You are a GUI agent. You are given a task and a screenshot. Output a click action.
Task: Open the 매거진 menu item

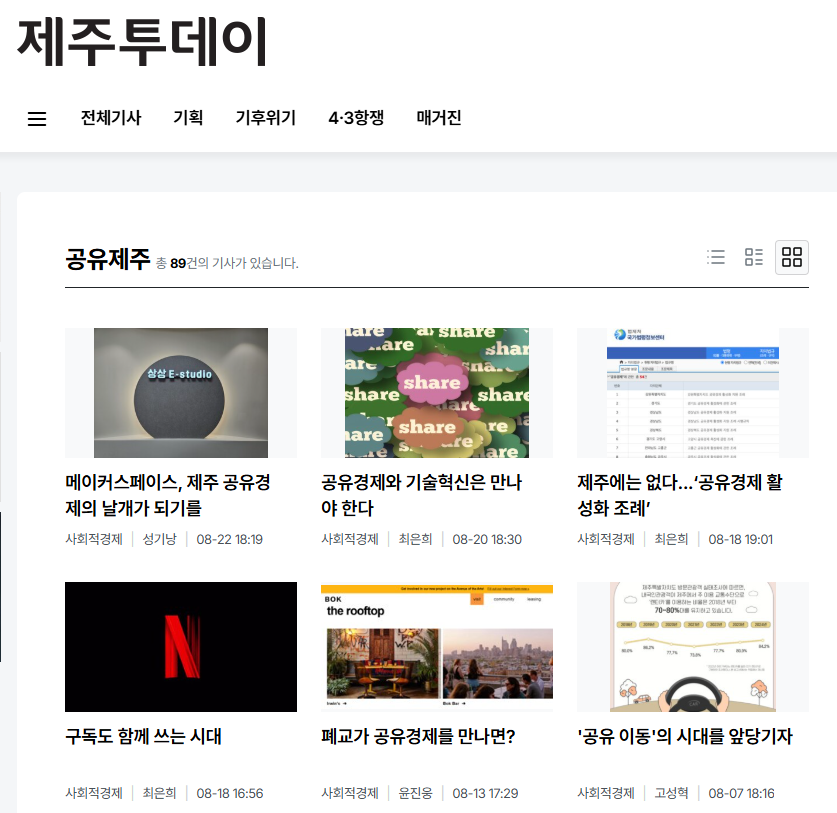pyautogui.click(x=439, y=118)
